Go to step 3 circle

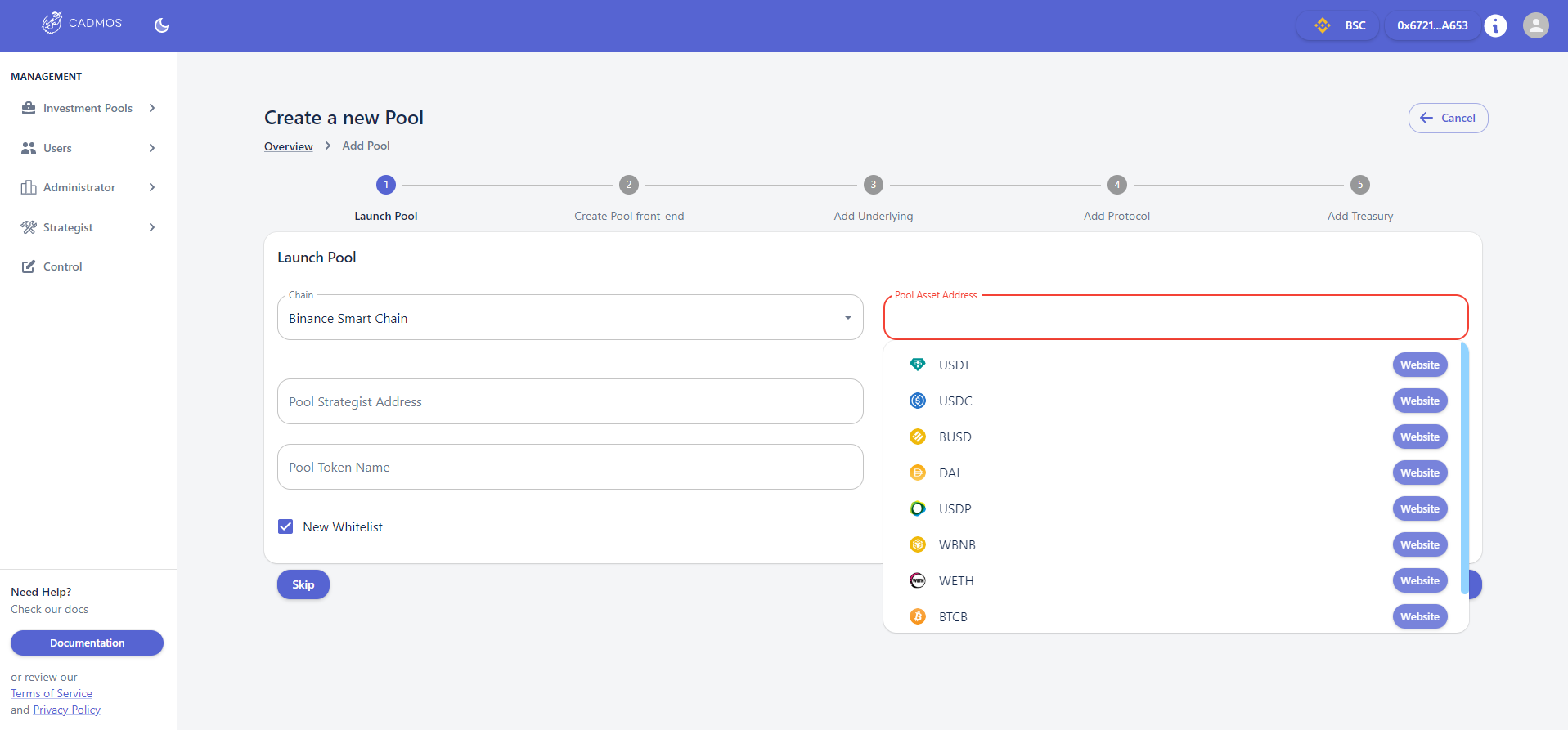[874, 185]
